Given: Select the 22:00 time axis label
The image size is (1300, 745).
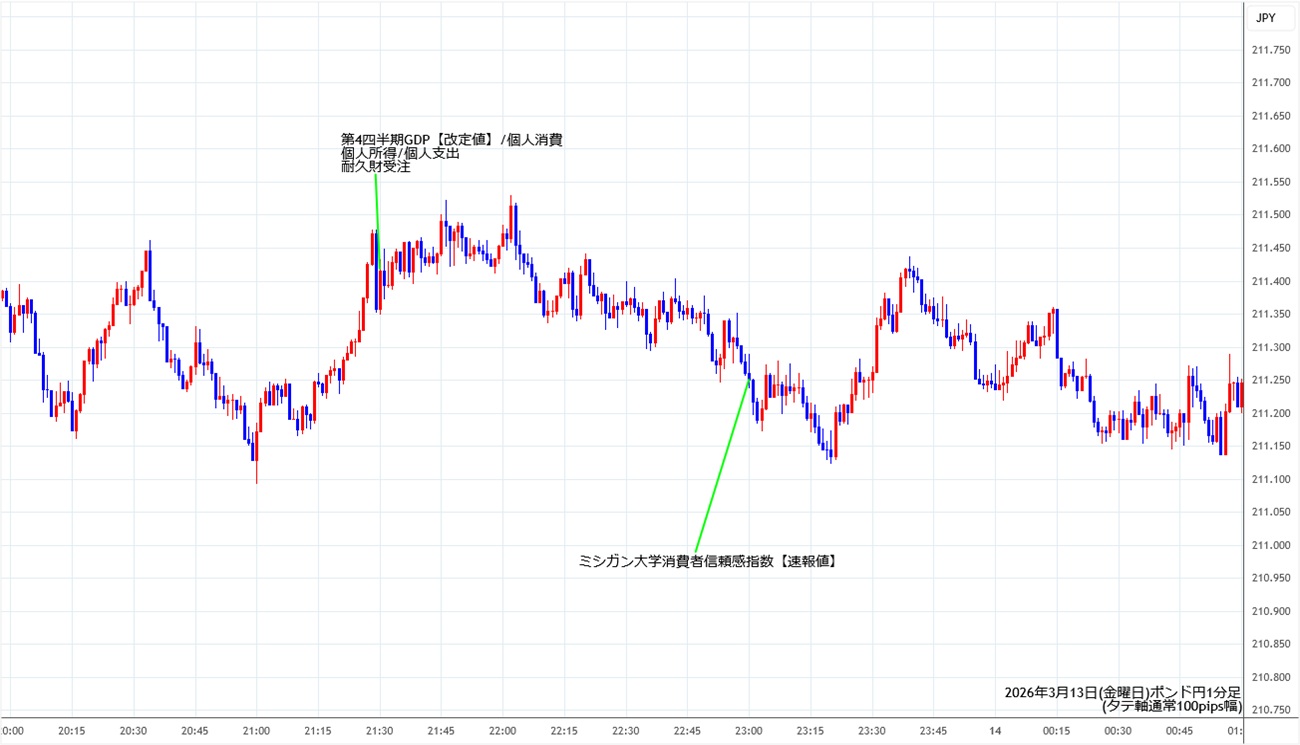Looking at the screenshot, I should coord(503,731).
